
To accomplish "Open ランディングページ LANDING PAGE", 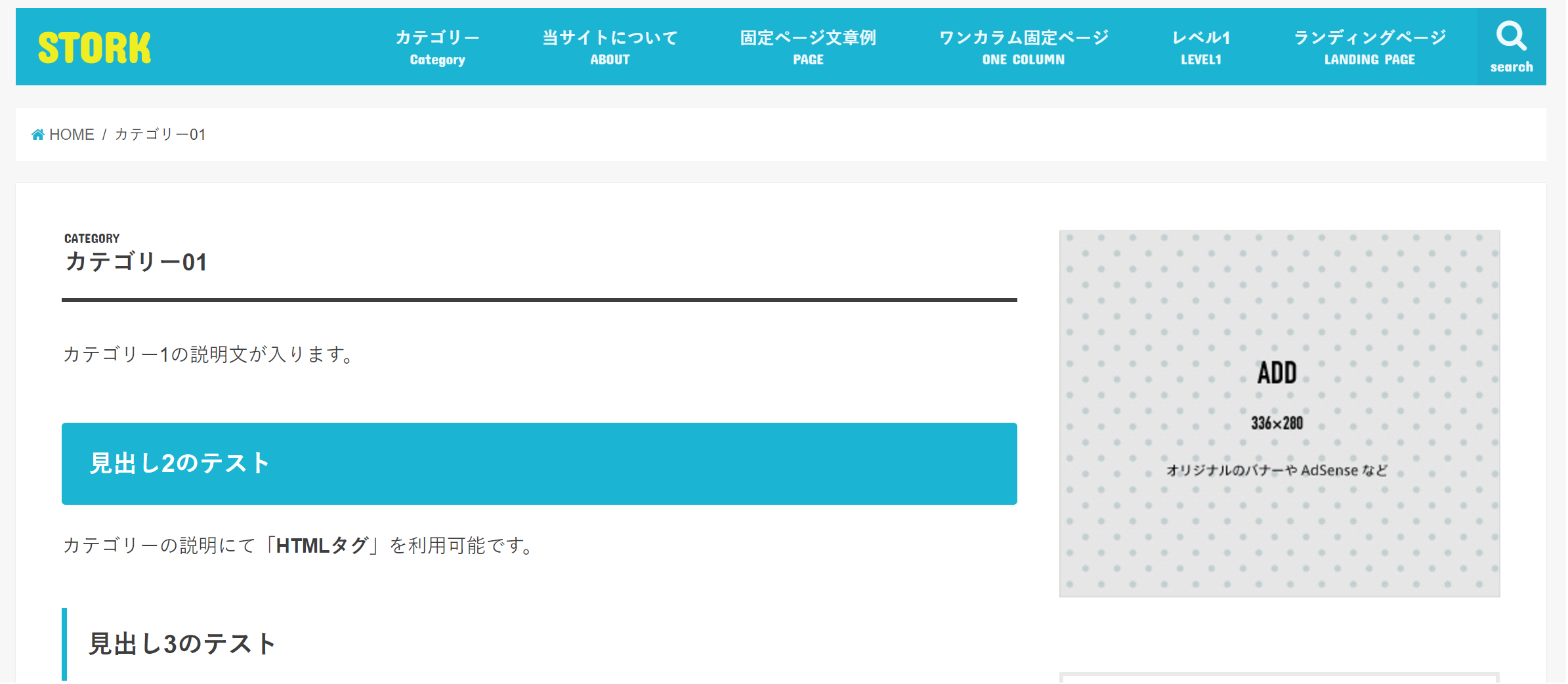I will coord(1369,47).
